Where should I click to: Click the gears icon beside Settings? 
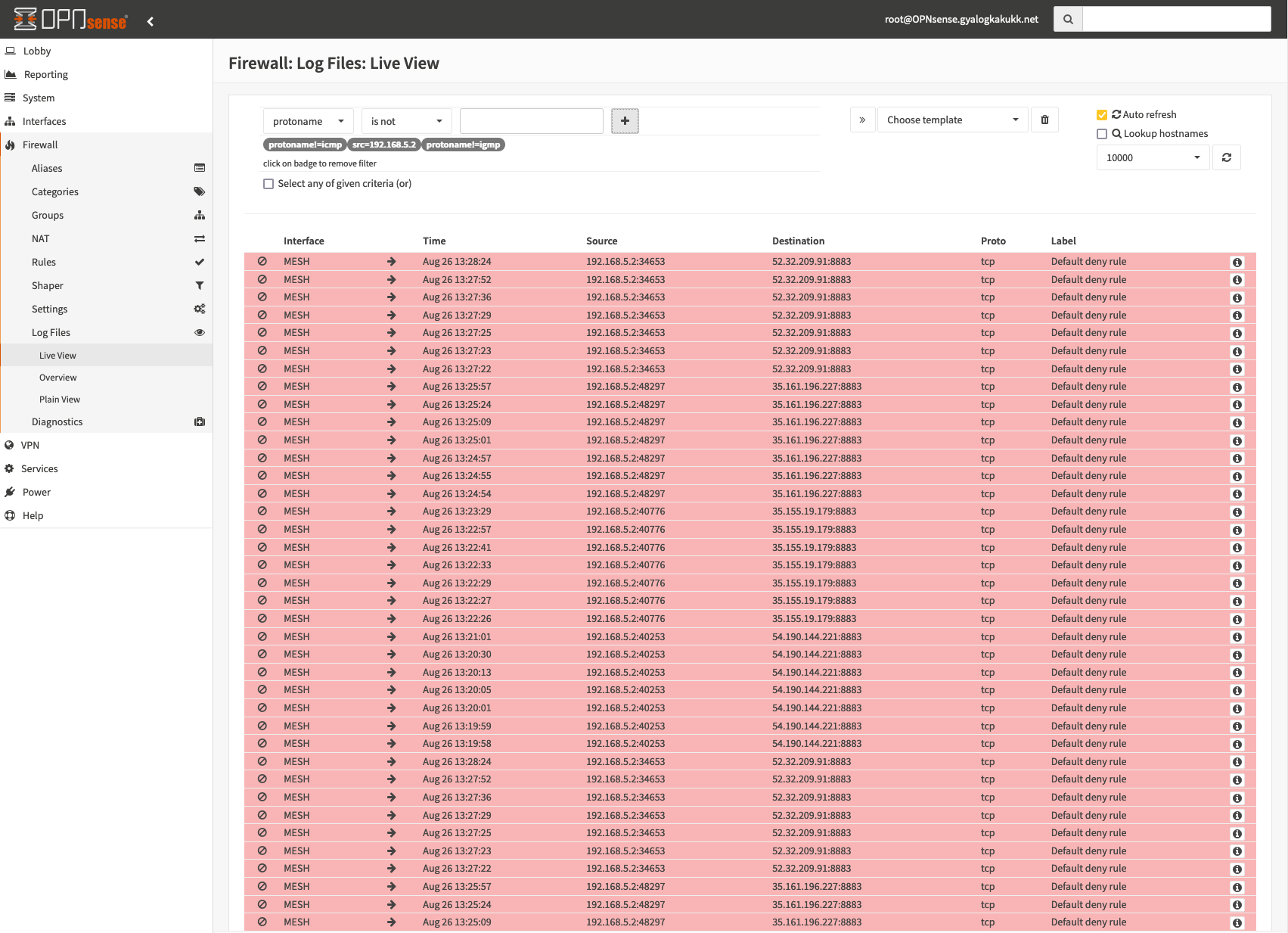(199, 309)
